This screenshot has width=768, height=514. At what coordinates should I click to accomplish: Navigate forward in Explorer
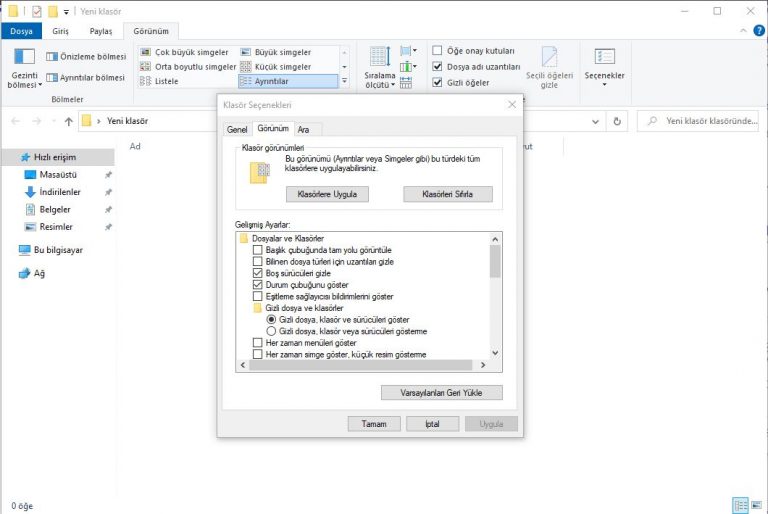click(x=37, y=121)
